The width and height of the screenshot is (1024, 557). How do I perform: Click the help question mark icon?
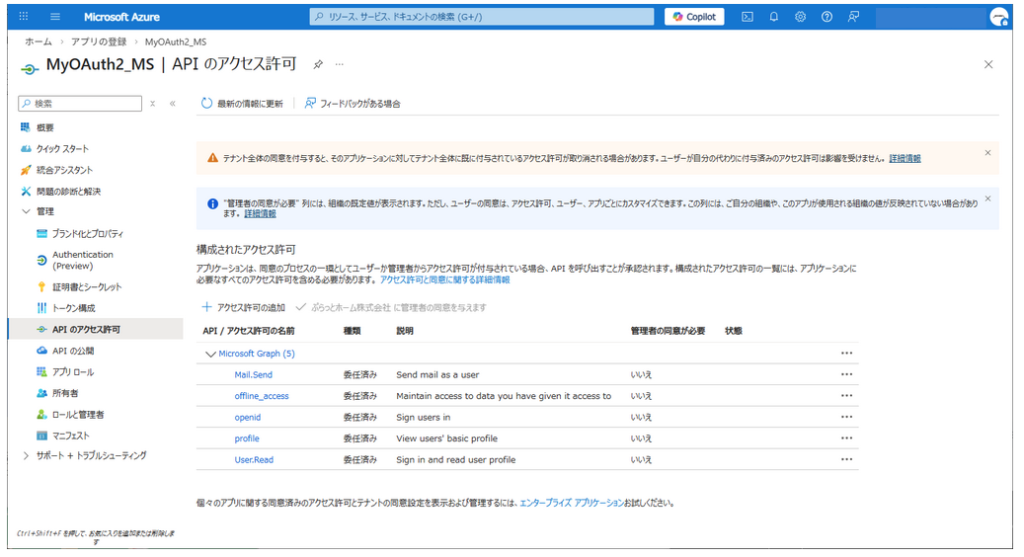[x=827, y=17]
